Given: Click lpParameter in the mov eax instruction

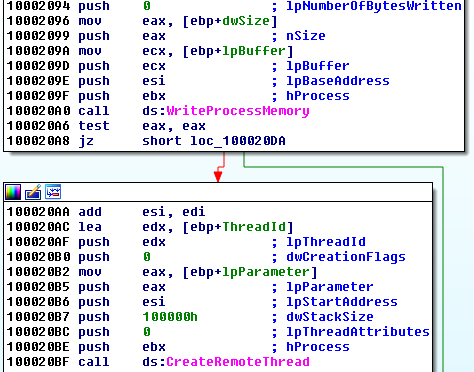Looking at the screenshot, I should 266,272.
